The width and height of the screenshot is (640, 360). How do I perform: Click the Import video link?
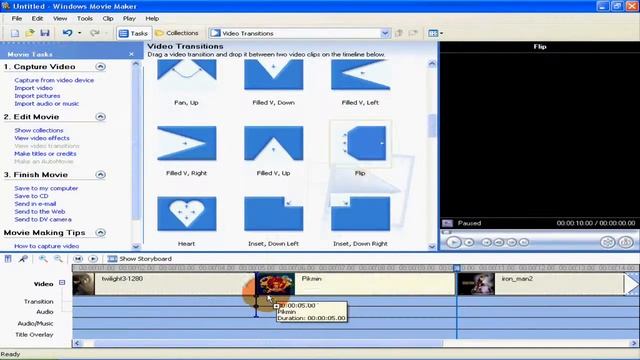click(x=33, y=88)
